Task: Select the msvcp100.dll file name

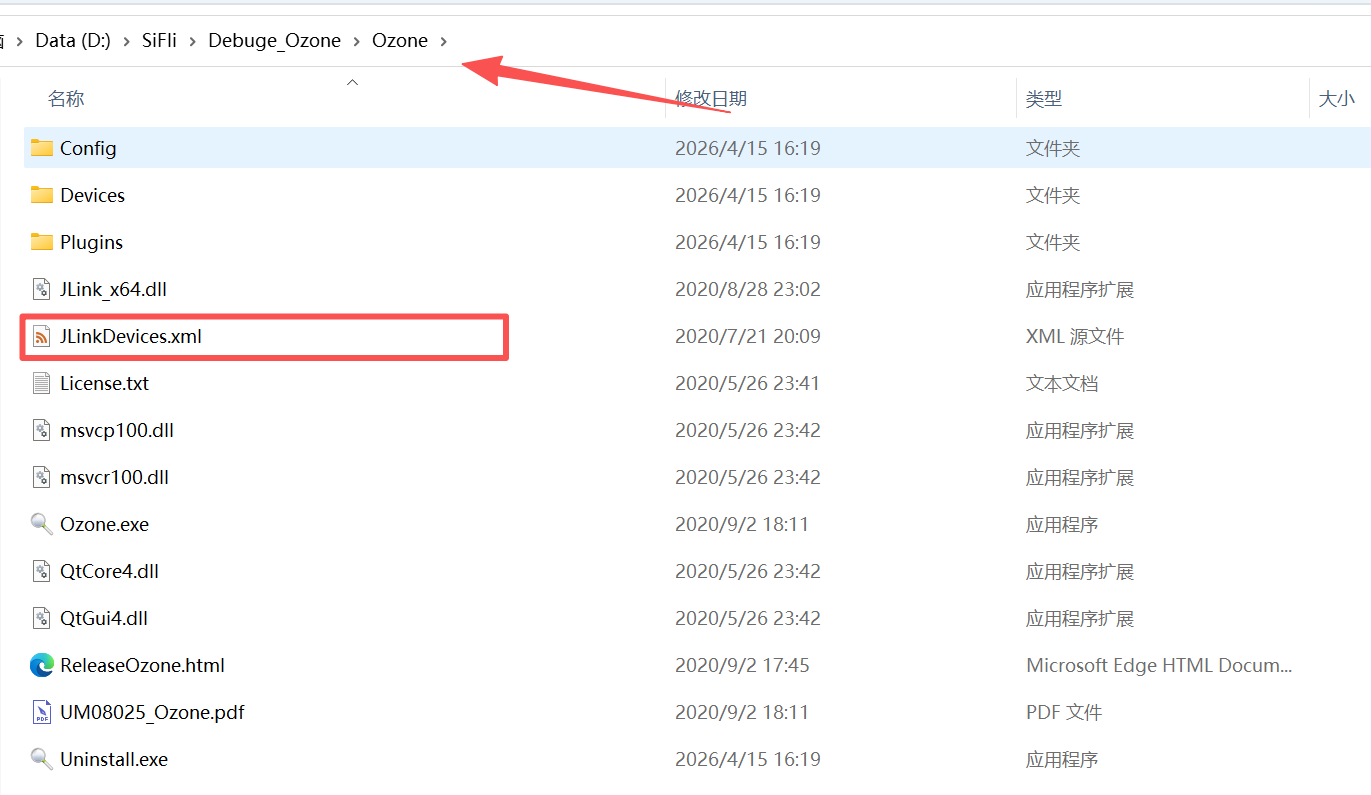Action: tap(117, 430)
